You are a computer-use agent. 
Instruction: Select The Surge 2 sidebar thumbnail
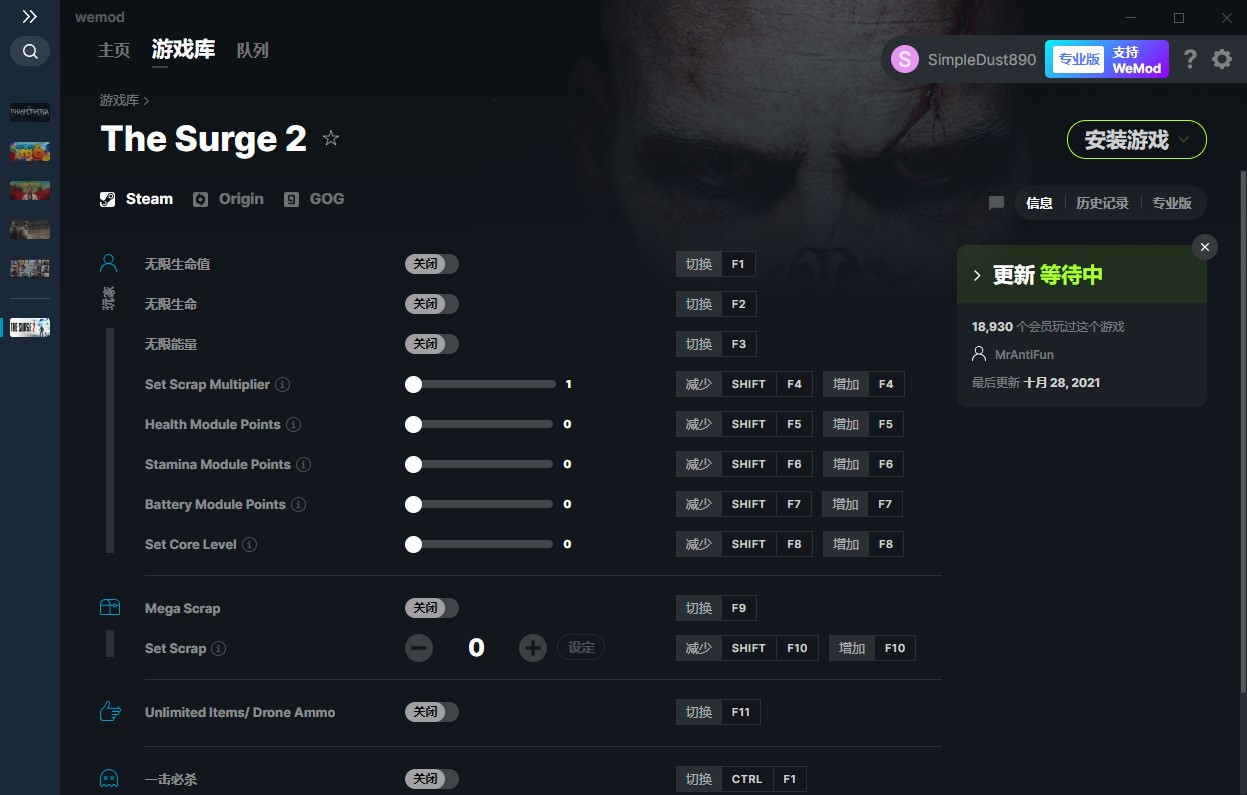pos(30,327)
